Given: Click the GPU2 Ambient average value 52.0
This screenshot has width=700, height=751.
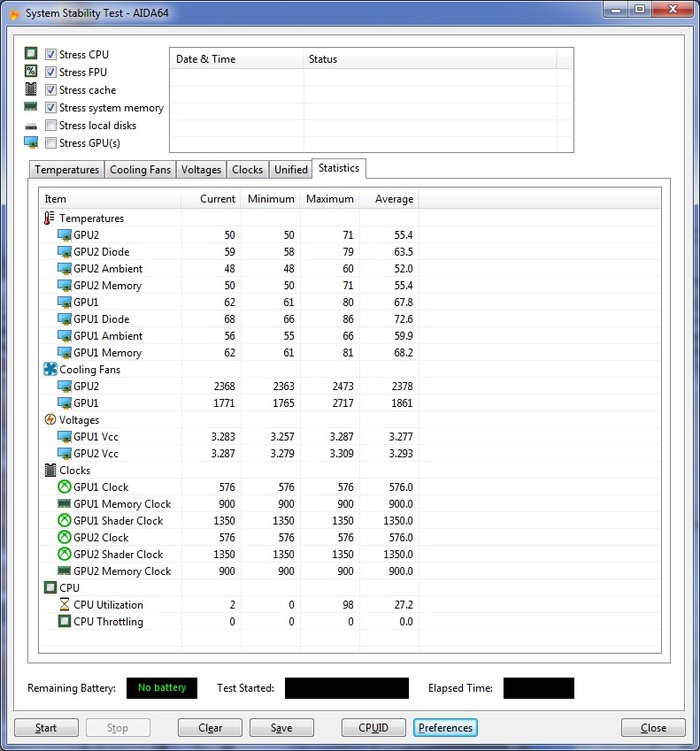Looking at the screenshot, I should click(x=404, y=269).
